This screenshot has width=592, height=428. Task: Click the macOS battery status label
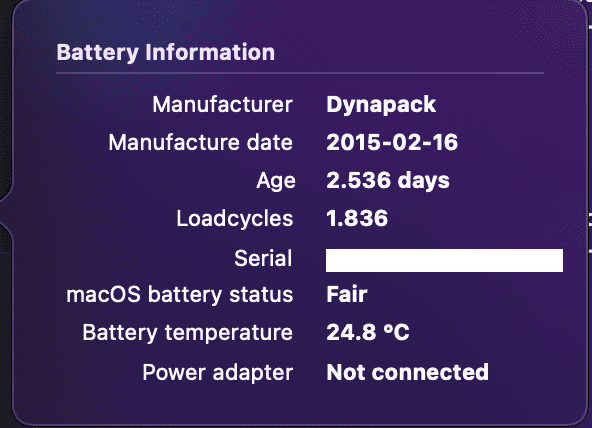click(x=179, y=295)
